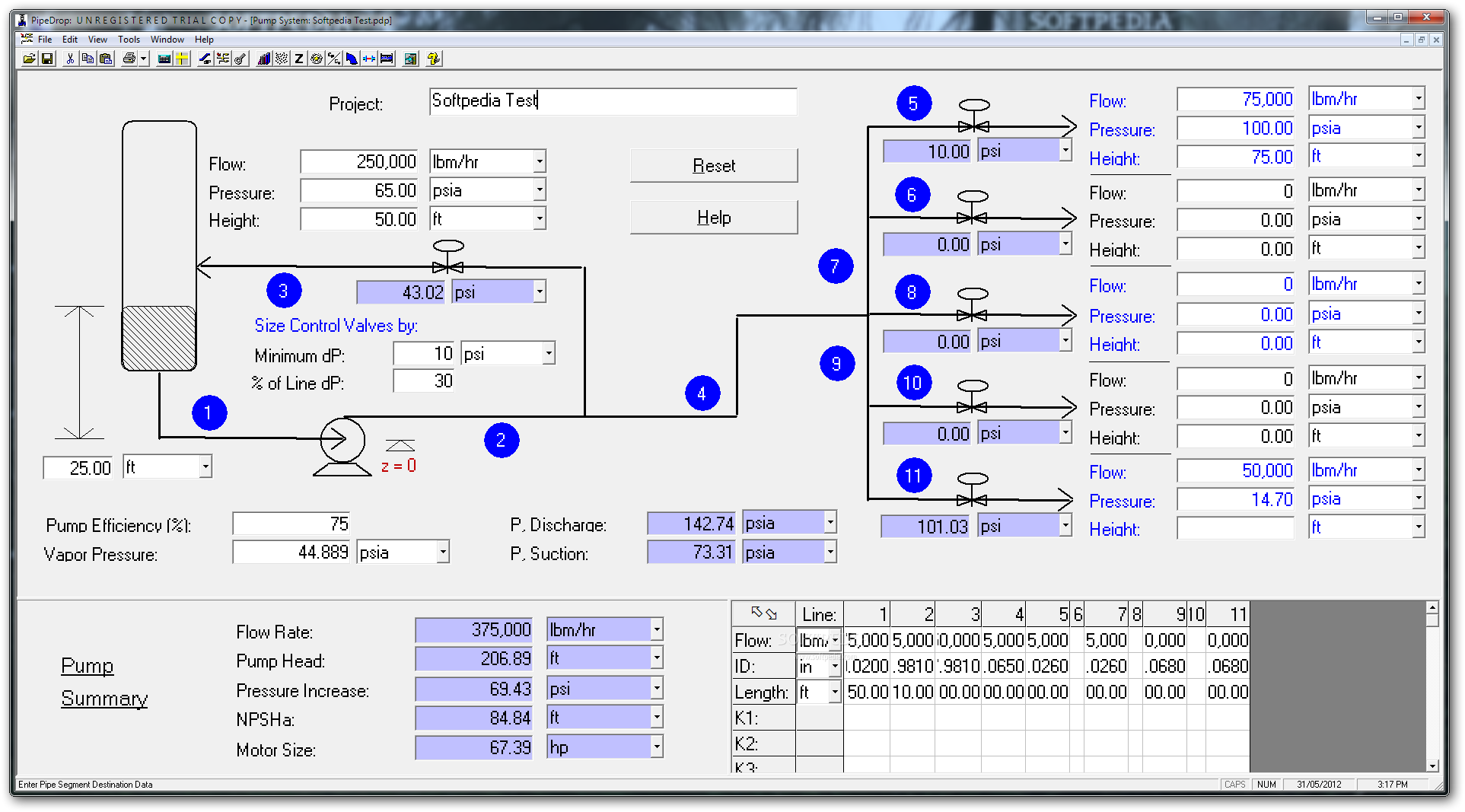Click the Reset button
This screenshot has width=1465, height=812.
point(714,165)
